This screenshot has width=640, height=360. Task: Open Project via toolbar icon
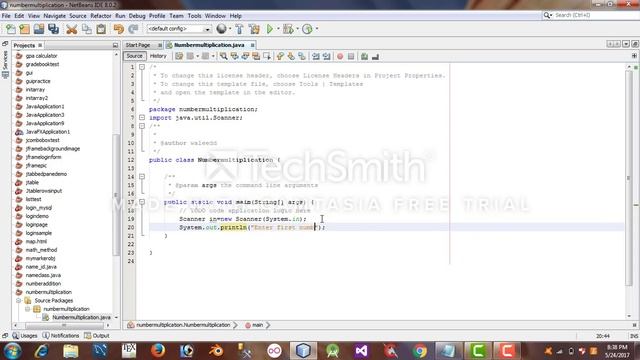tap(39, 29)
